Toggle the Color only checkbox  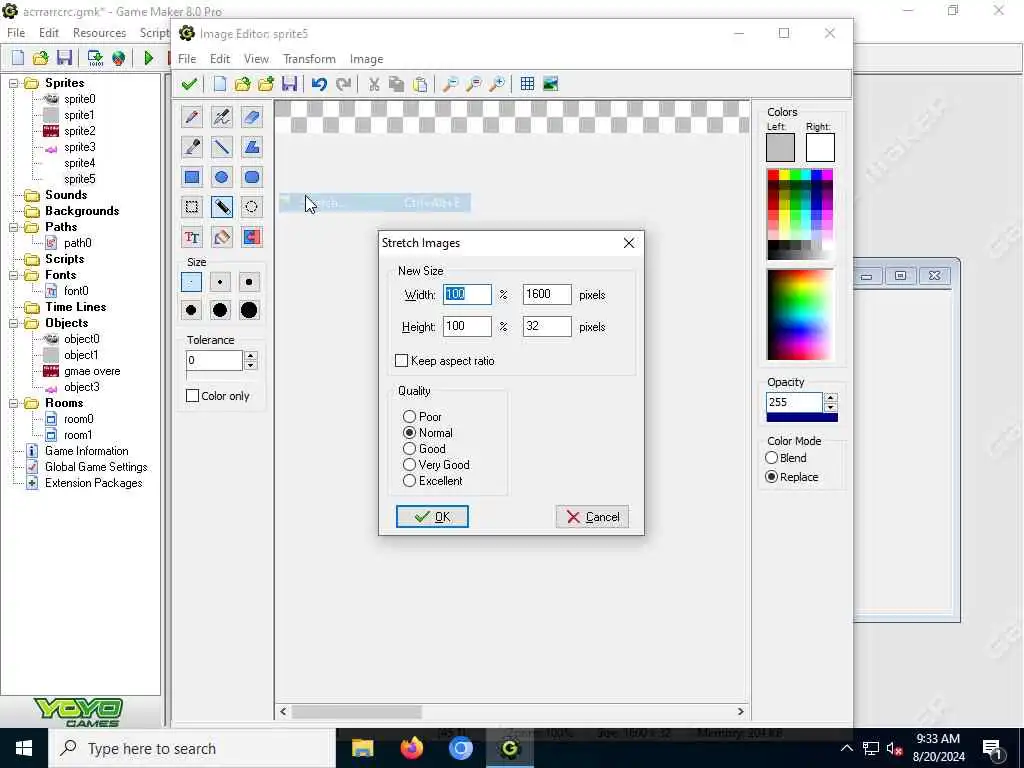click(x=193, y=396)
